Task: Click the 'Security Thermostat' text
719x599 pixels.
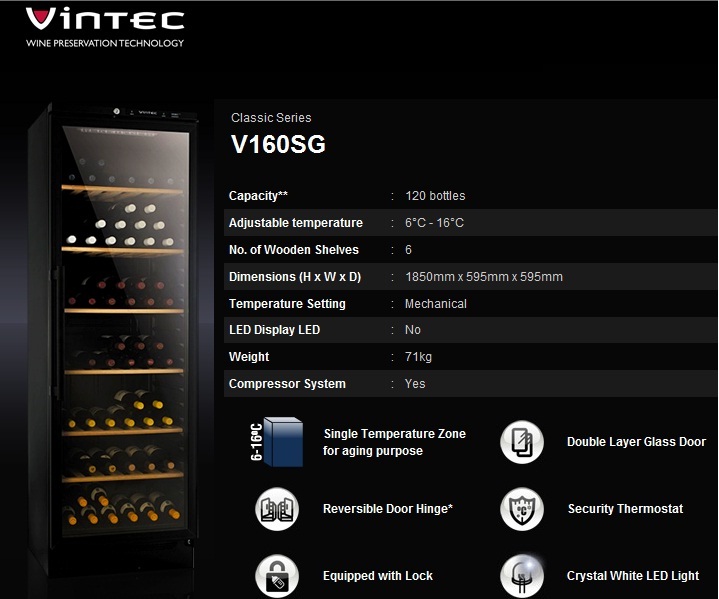Action: click(x=625, y=509)
